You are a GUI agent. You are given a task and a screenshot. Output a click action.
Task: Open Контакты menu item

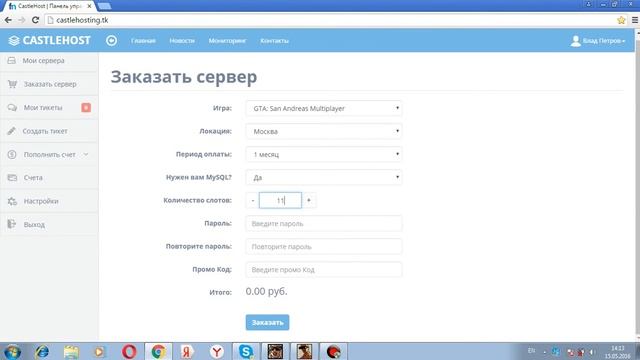coord(274,41)
